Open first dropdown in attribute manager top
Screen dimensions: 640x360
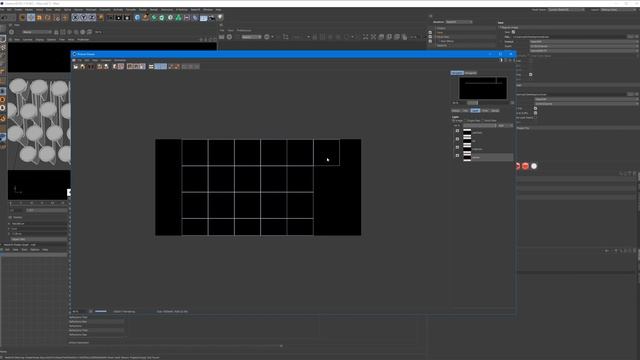pos(584,42)
